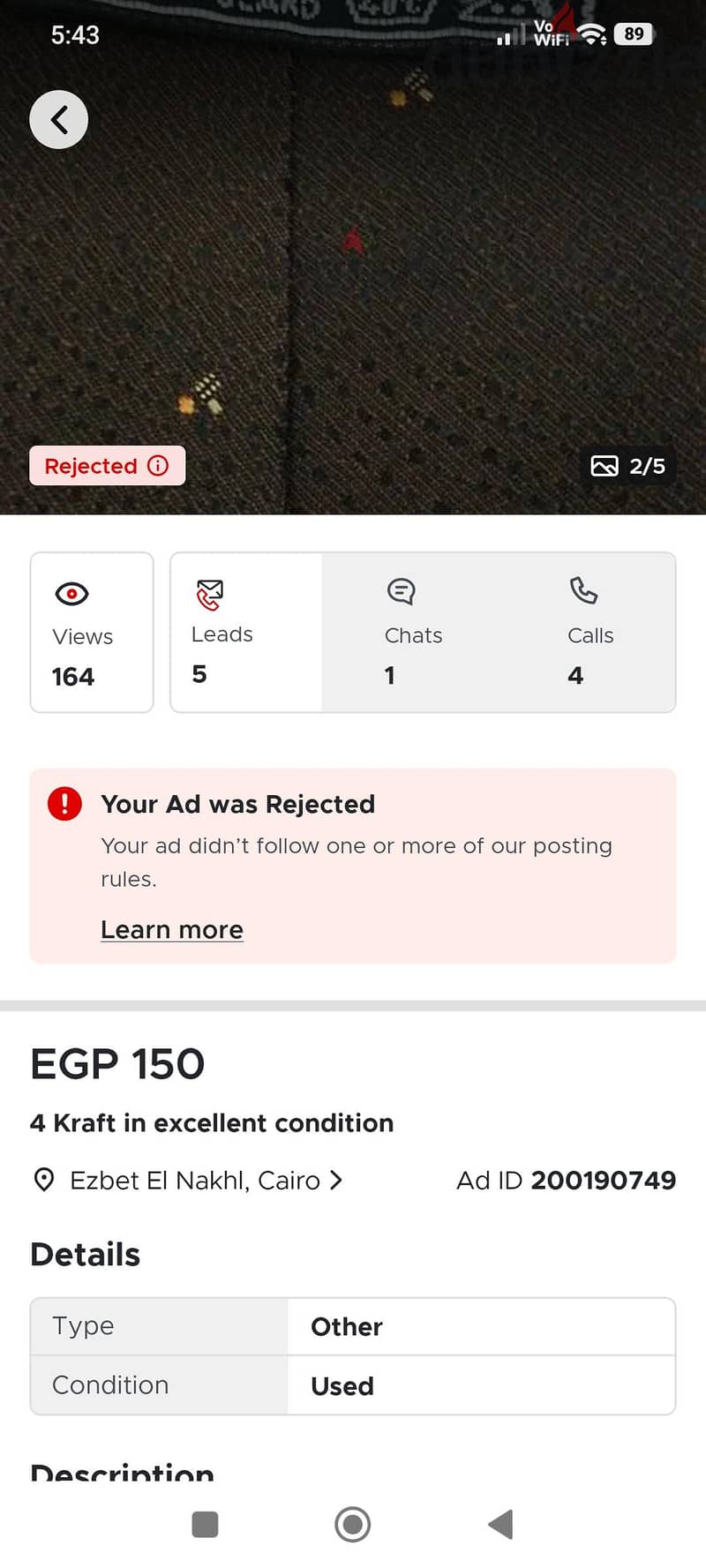This screenshot has width=706, height=1568.
Task: Tap the Rejected status badge
Action: click(x=108, y=466)
